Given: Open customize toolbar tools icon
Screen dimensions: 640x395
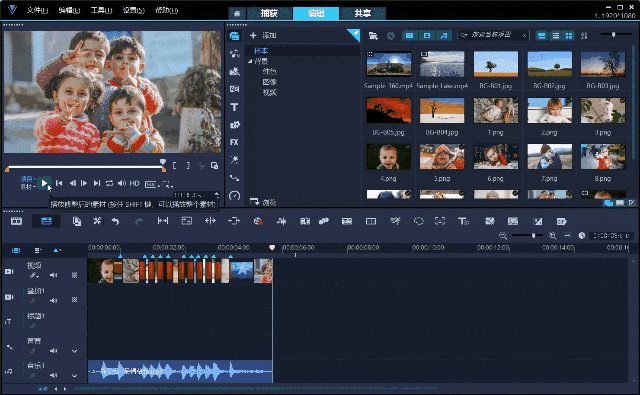Looking at the screenshot, I should point(97,221).
